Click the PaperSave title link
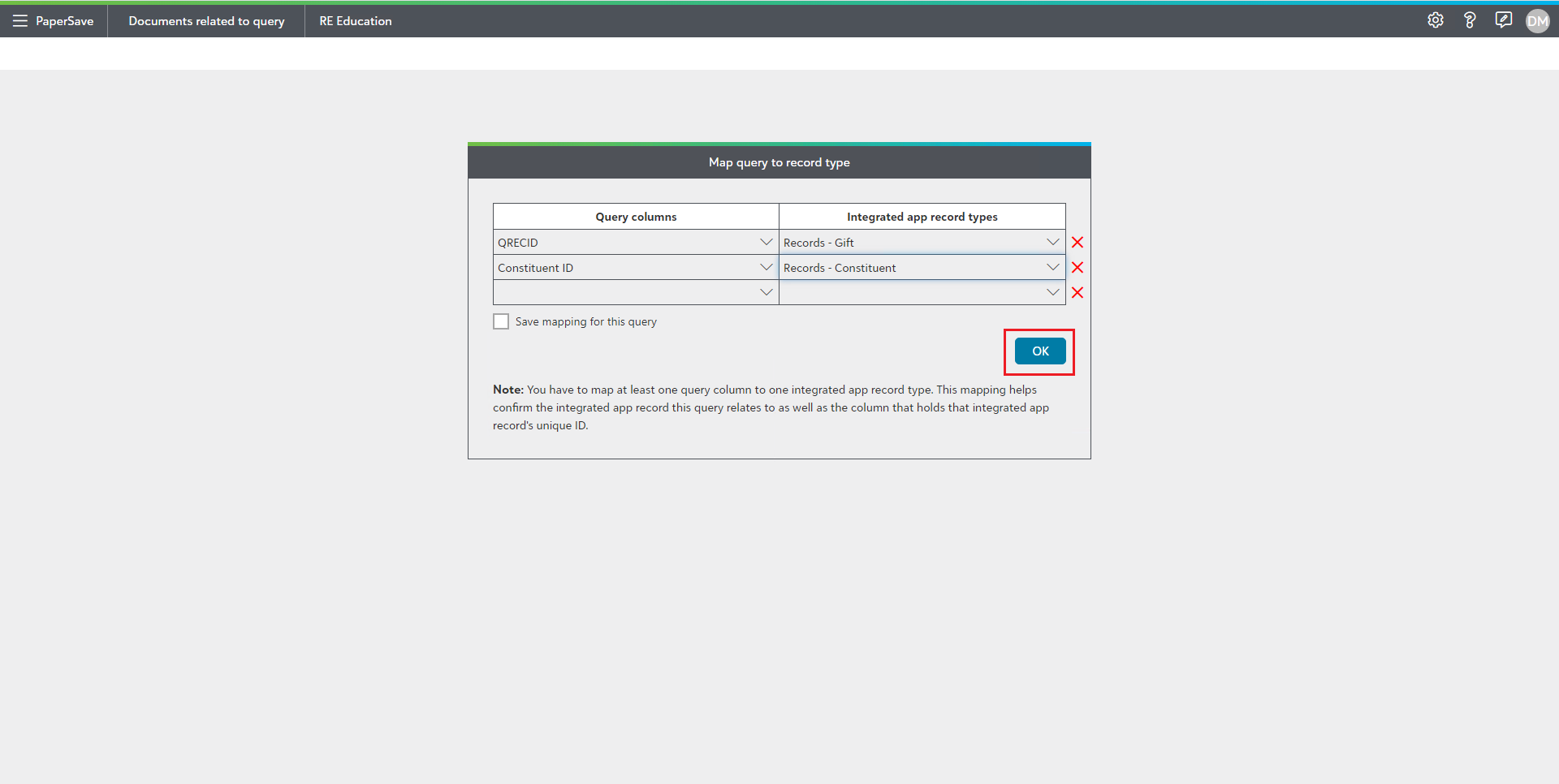 coord(65,21)
